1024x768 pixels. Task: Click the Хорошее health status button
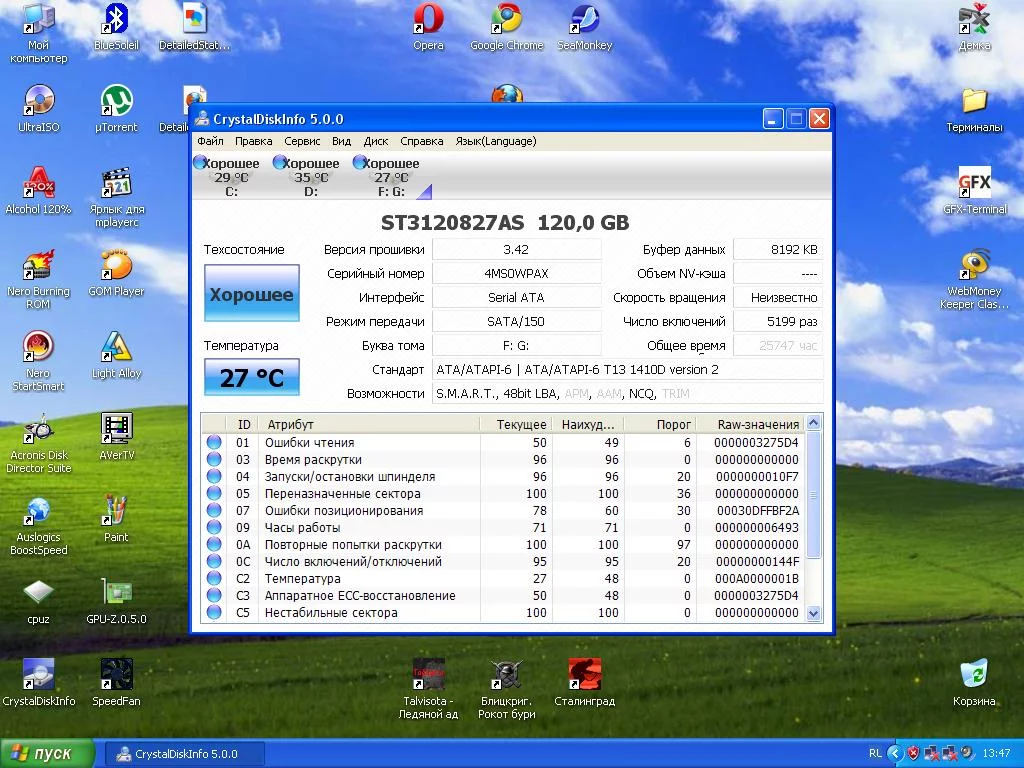252,294
